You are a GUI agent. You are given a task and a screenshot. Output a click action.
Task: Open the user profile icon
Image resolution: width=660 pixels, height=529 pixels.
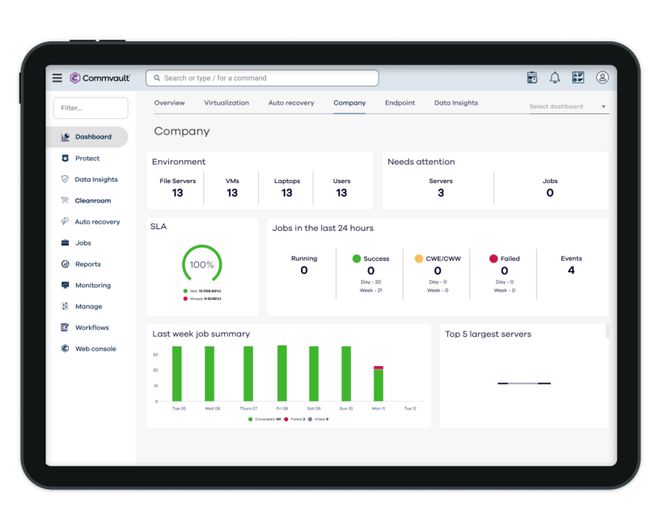point(602,78)
